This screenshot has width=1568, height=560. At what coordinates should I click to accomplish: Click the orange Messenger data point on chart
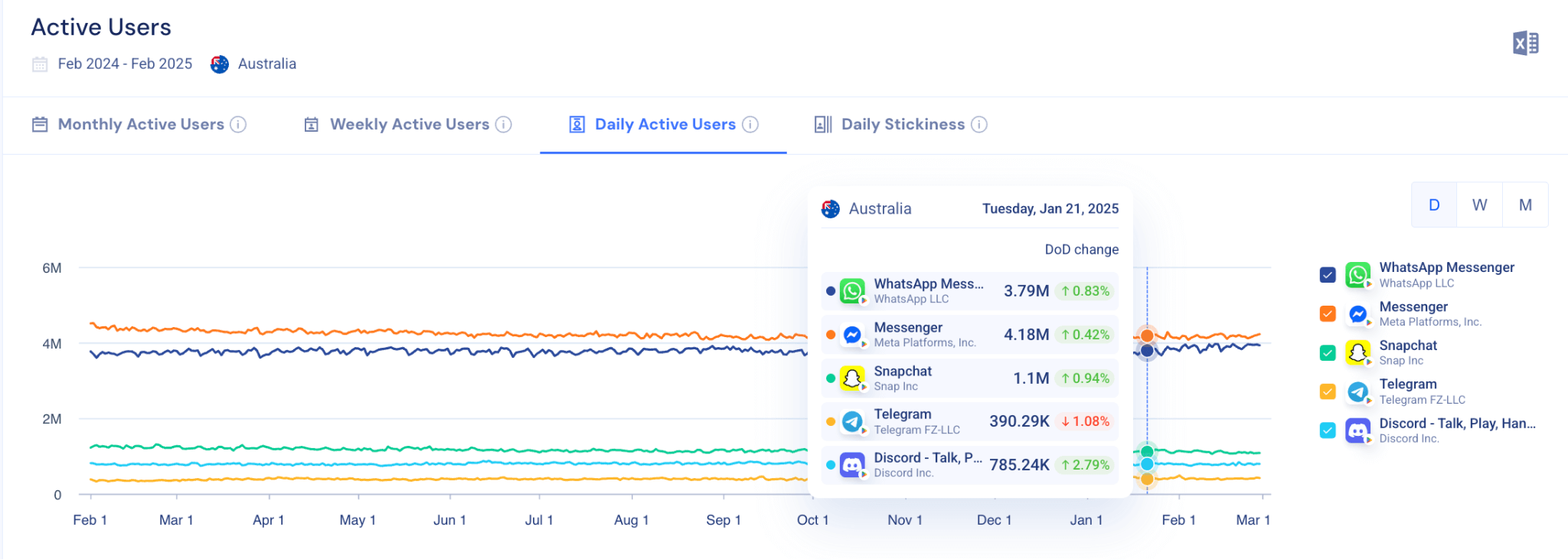(1147, 336)
